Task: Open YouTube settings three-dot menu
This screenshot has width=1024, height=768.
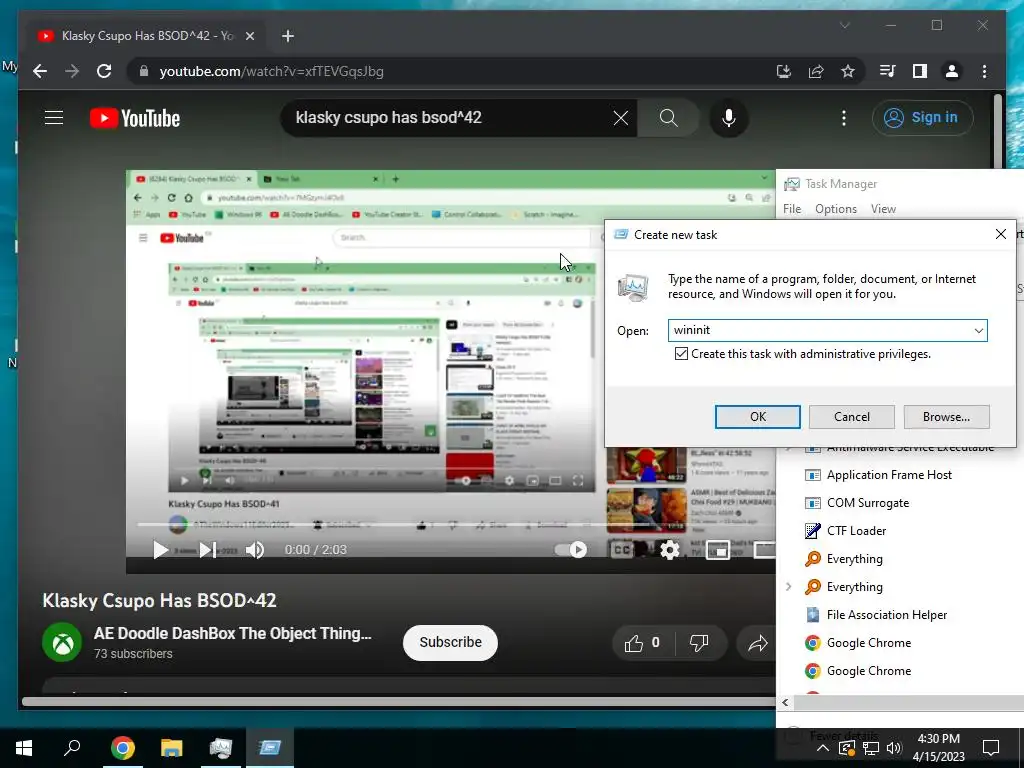Action: (x=844, y=118)
